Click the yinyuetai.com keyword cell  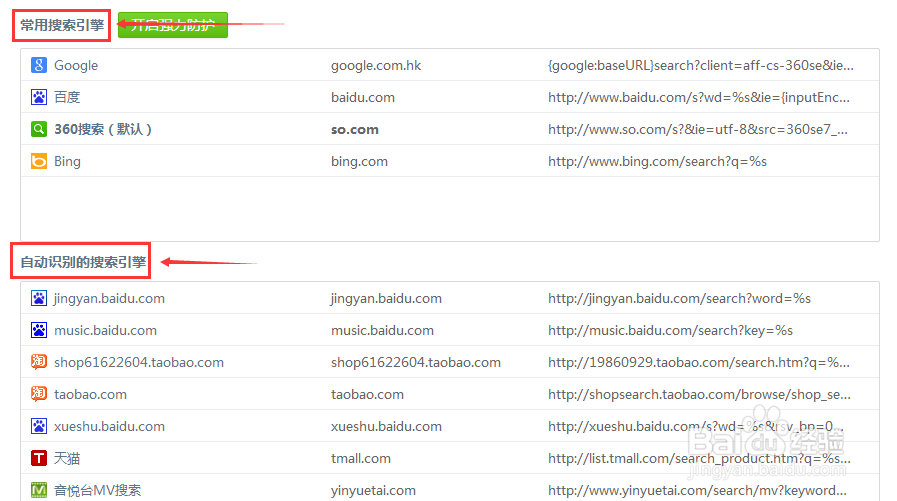click(x=373, y=491)
